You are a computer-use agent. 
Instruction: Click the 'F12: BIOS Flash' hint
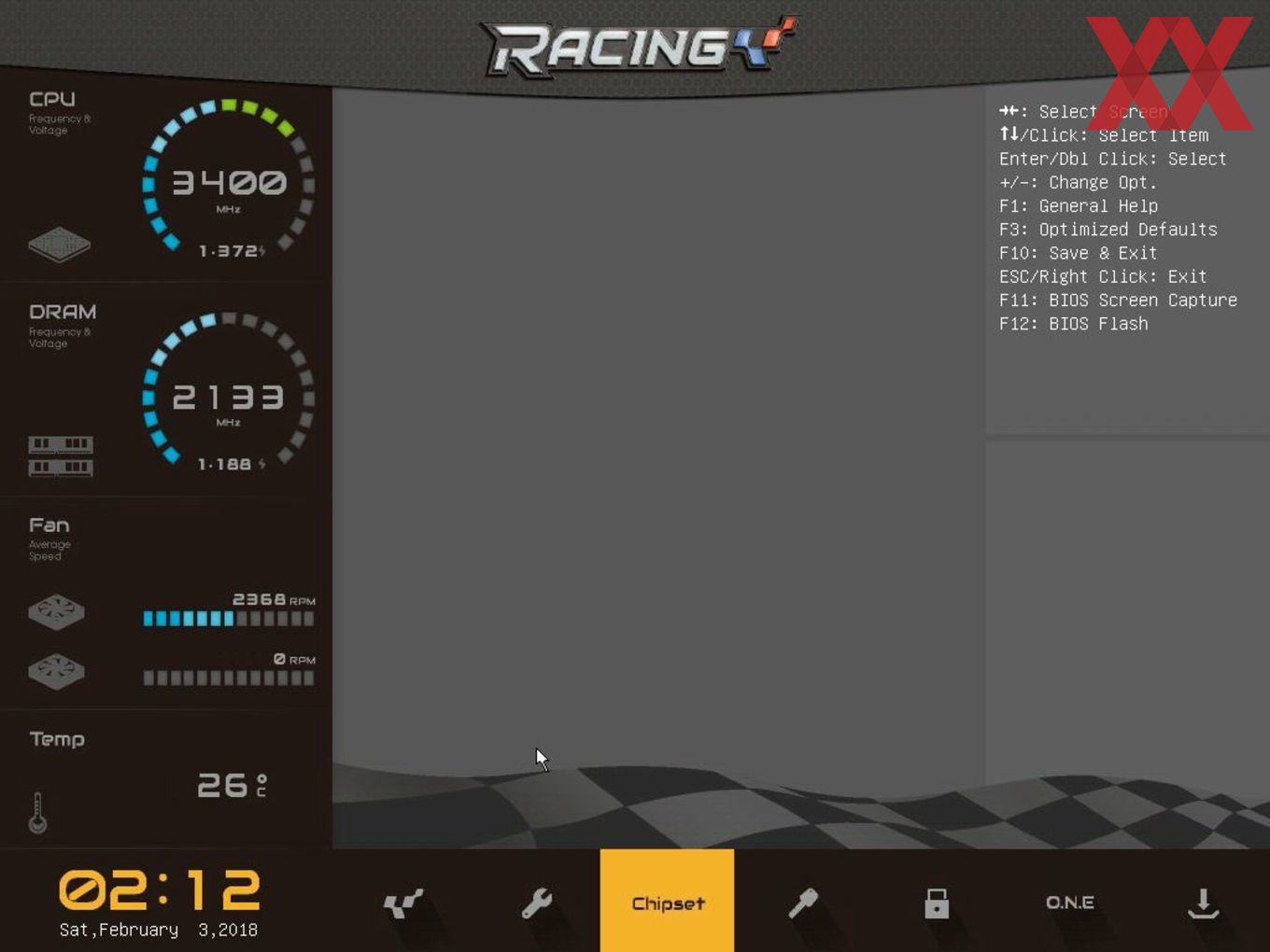coord(1074,324)
